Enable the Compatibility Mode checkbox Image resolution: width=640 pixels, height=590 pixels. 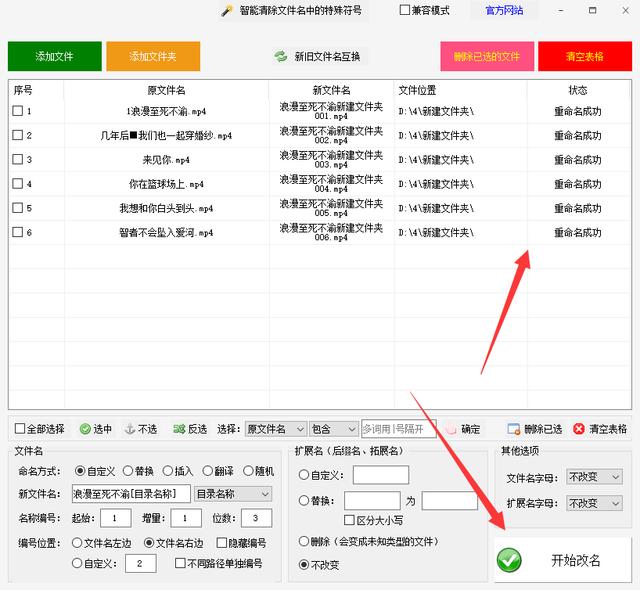pos(404,10)
